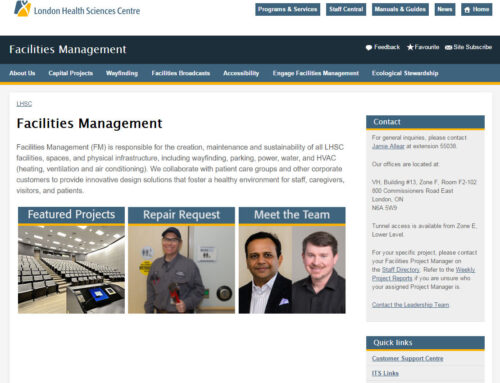Open the Staff Directory link
The height and width of the screenshot is (383, 500).
[x=401, y=270]
